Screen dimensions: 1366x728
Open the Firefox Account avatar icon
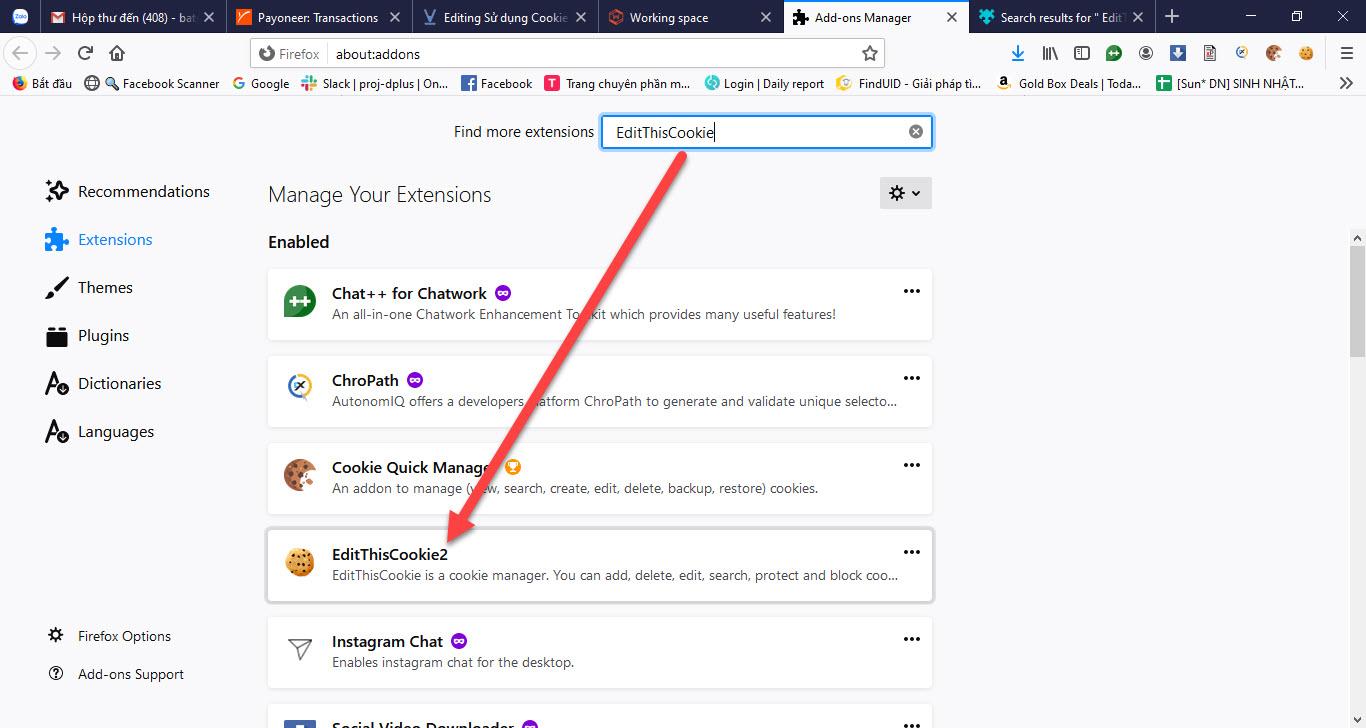tap(1146, 53)
